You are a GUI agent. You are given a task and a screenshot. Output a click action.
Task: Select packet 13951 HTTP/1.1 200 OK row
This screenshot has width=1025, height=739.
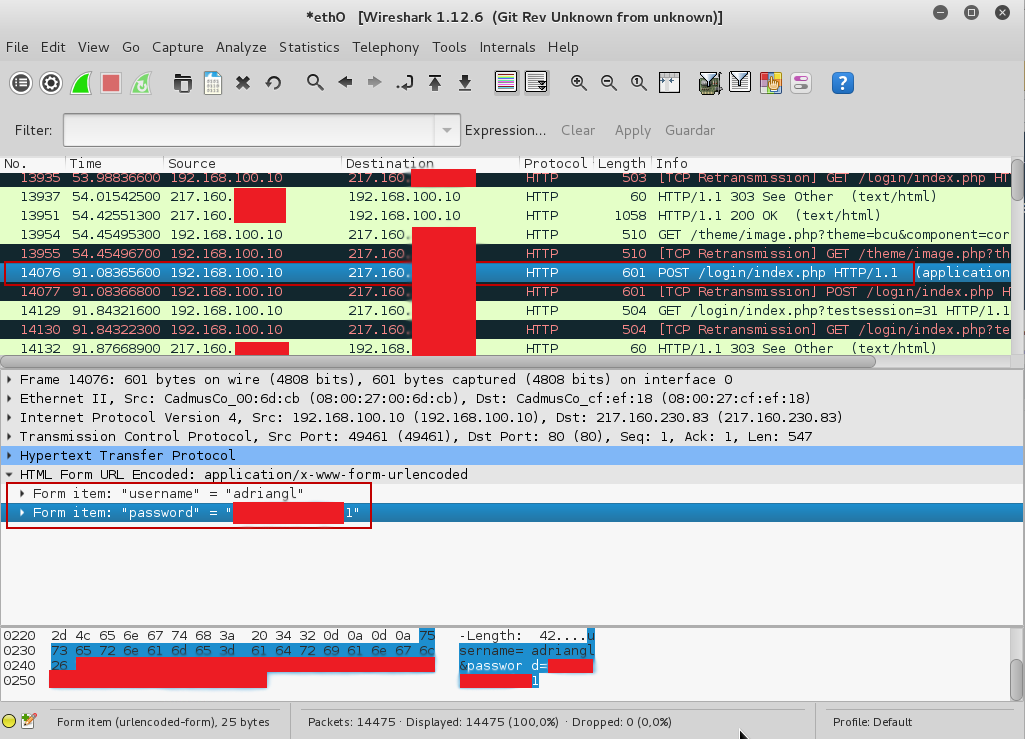(x=505, y=216)
